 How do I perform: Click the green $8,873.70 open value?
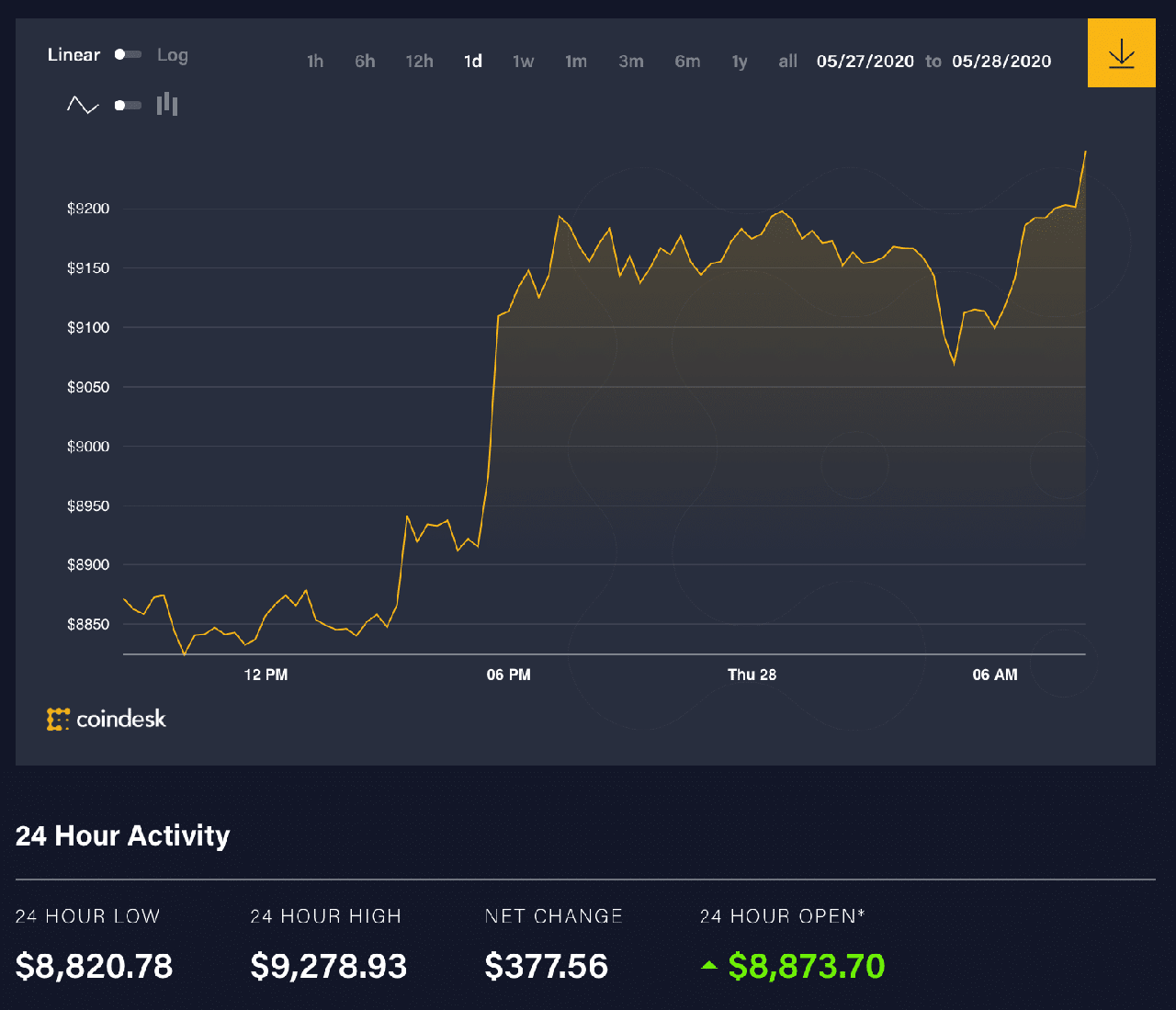coord(807,966)
